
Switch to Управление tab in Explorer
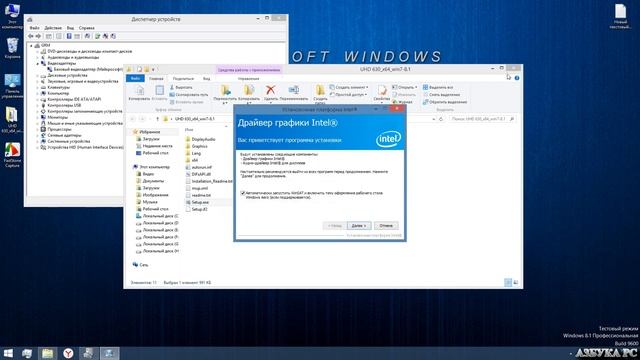(x=248, y=78)
